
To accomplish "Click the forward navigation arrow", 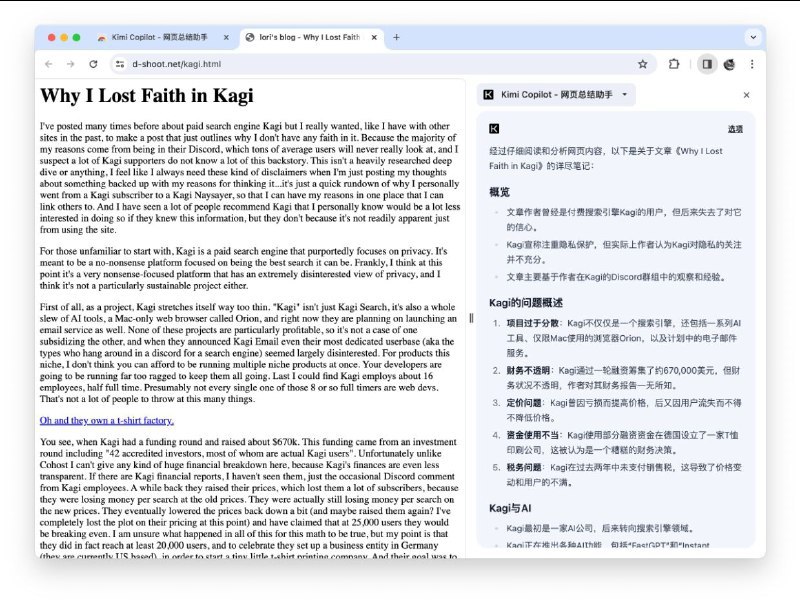I will [x=72, y=63].
